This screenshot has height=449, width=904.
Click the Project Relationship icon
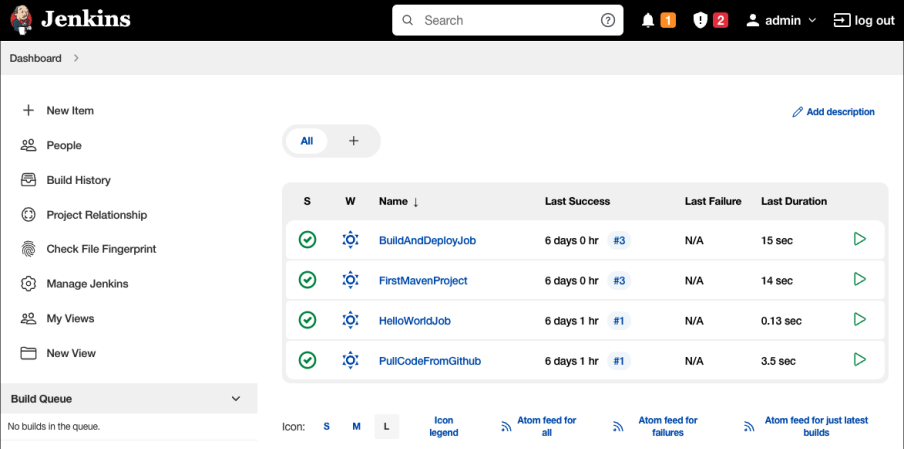[x=28, y=214]
